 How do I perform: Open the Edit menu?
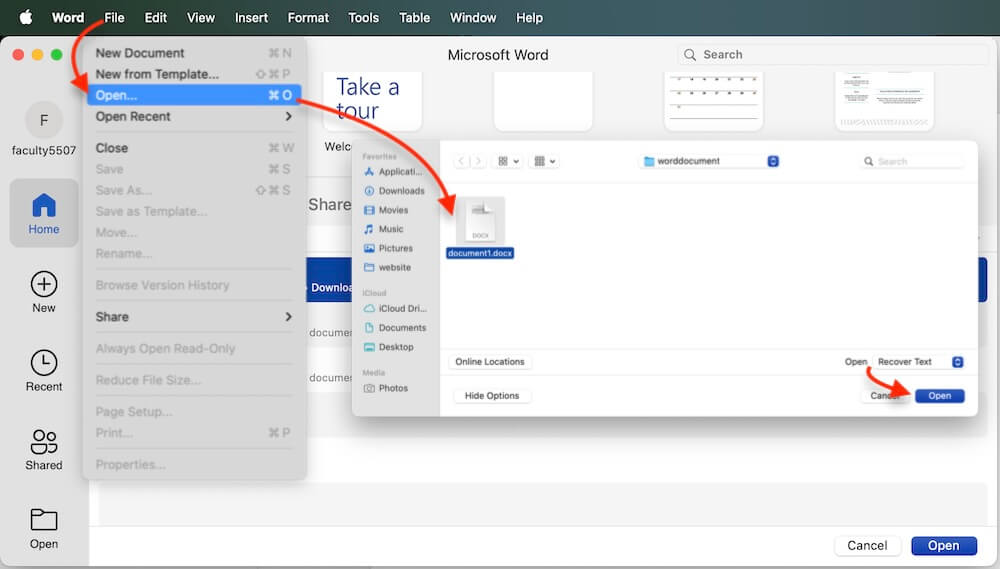click(x=156, y=17)
